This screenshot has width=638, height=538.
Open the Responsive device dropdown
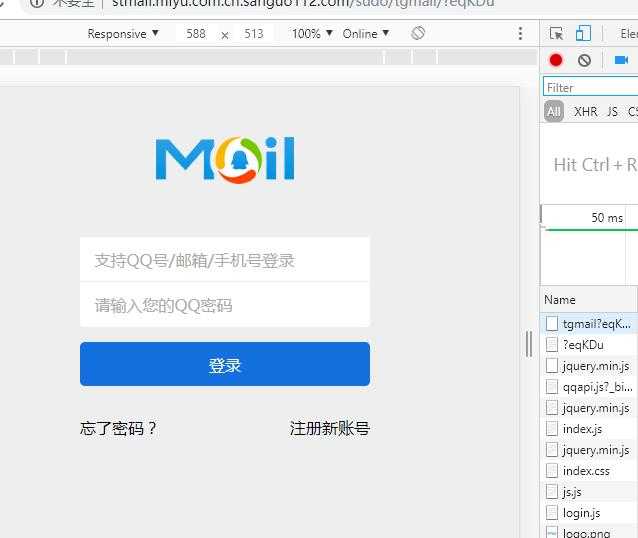click(123, 33)
